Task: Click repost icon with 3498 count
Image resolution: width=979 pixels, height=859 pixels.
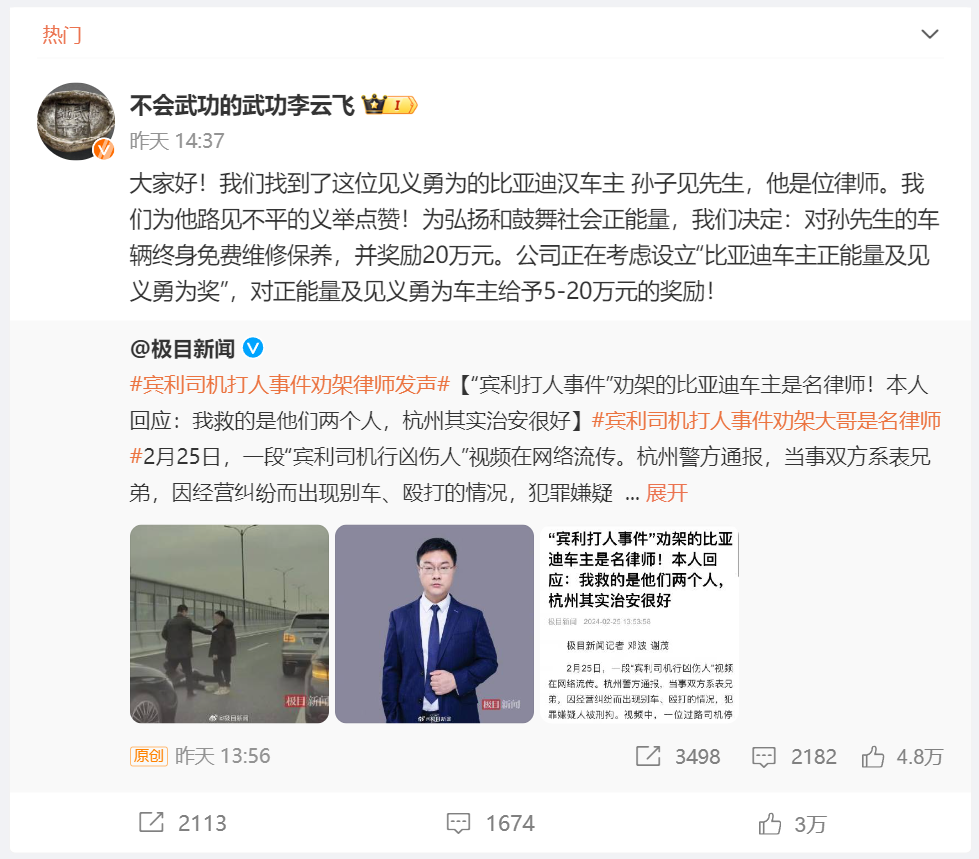Action: [x=648, y=756]
